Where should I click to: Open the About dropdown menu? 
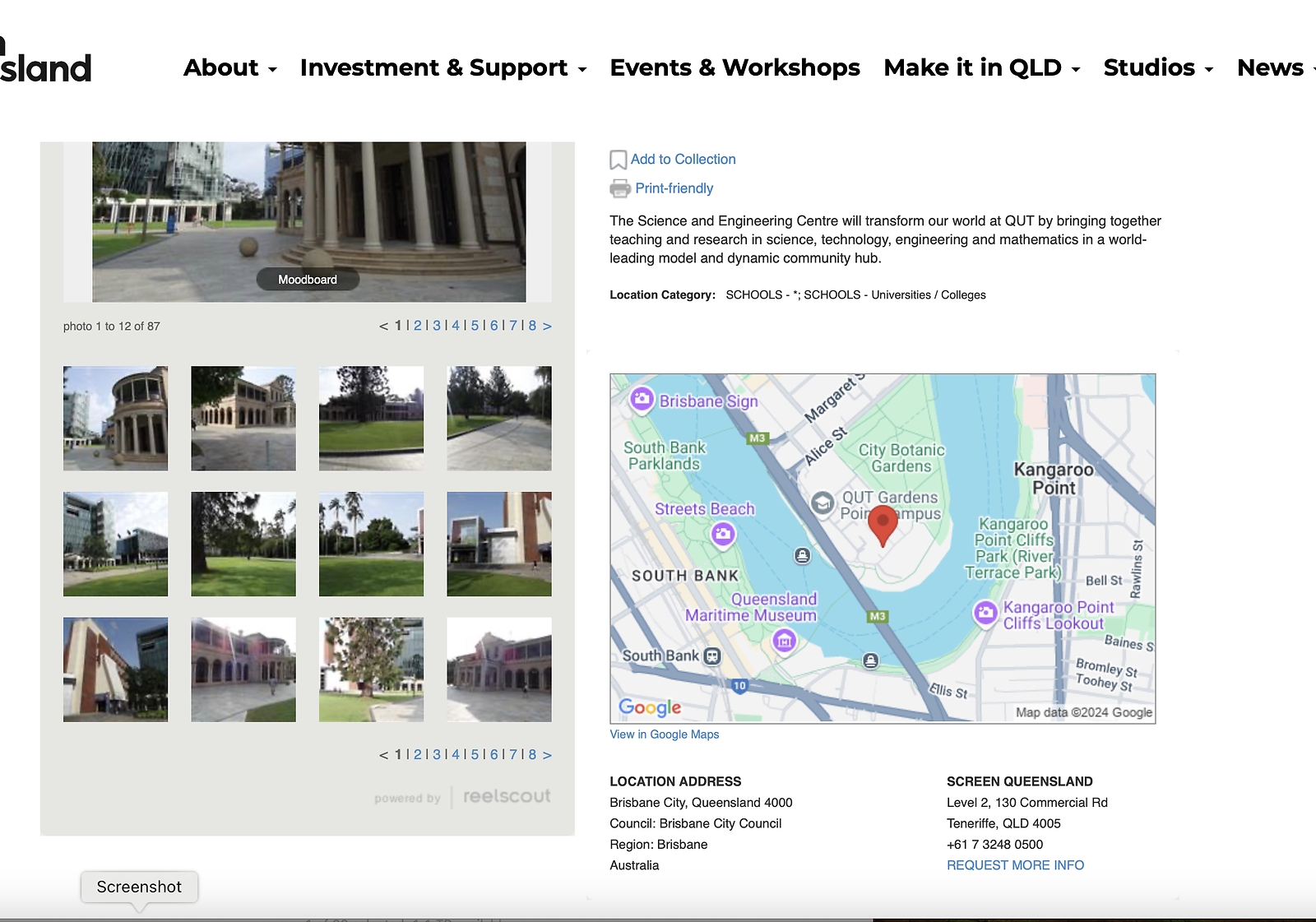(x=230, y=67)
